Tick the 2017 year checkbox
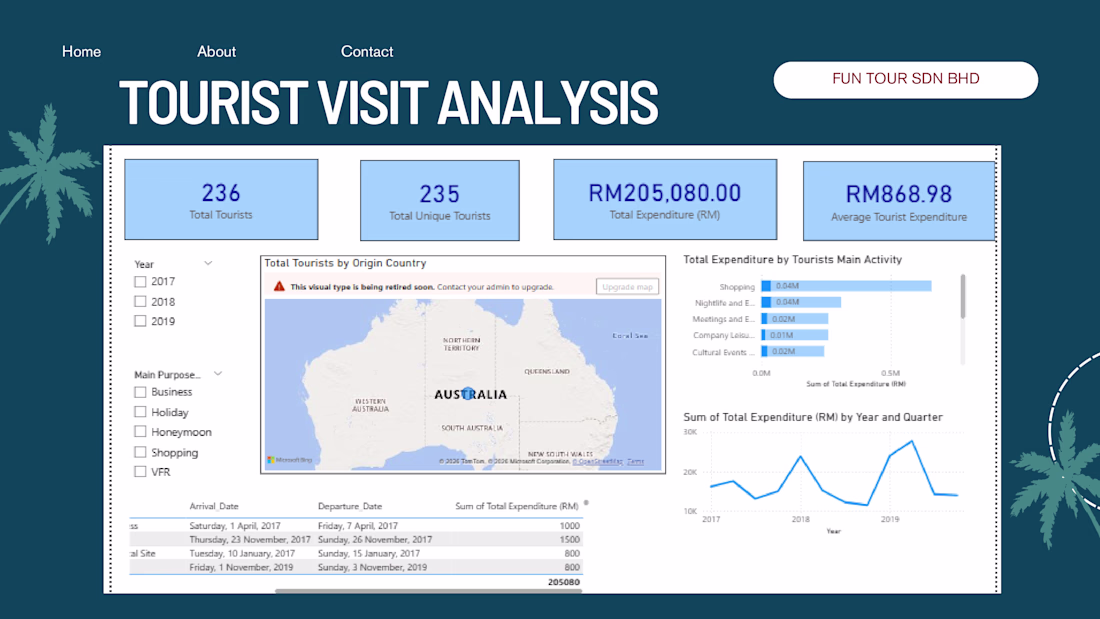Image resolution: width=1100 pixels, height=619 pixels. (140, 281)
